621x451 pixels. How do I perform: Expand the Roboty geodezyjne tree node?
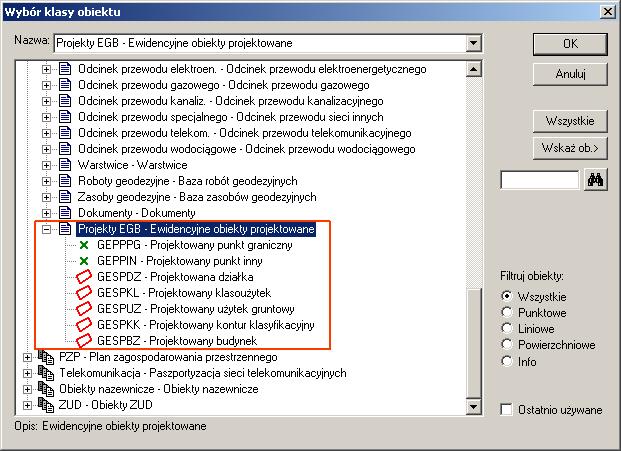[x=46, y=181]
